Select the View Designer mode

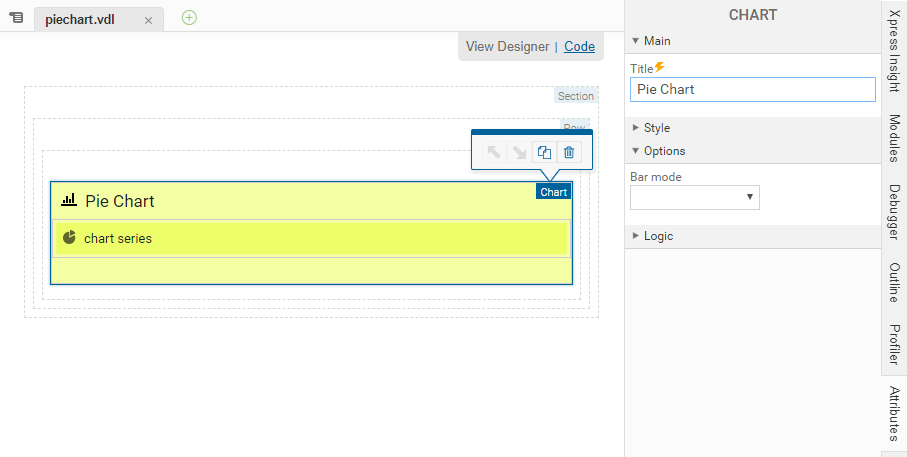click(x=507, y=46)
